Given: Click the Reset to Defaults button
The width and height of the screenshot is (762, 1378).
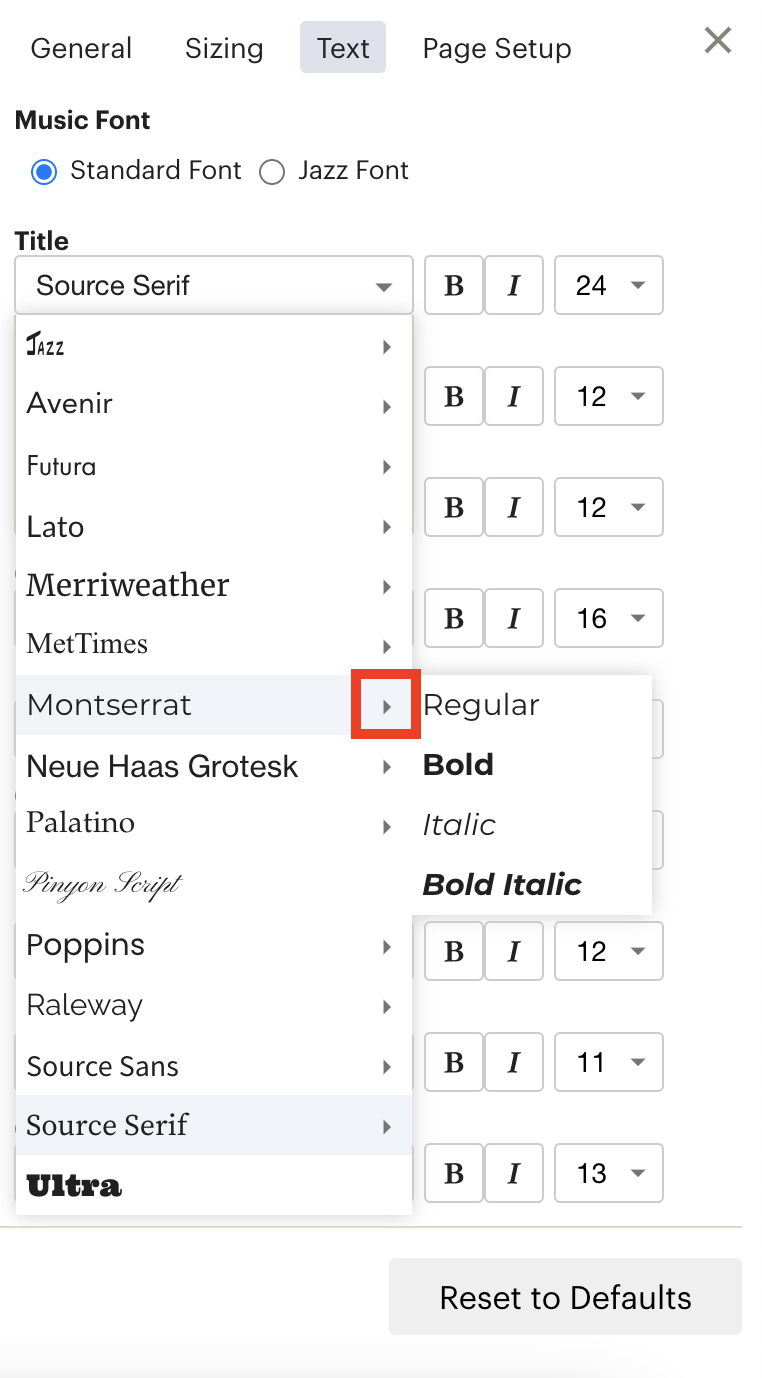Looking at the screenshot, I should 565,1297.
